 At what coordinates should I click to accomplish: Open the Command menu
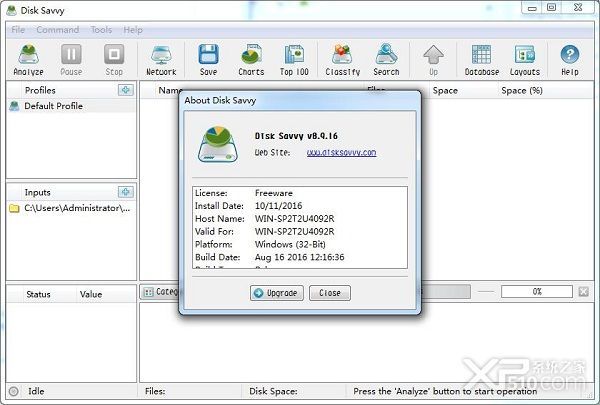[x=58, y=30]
